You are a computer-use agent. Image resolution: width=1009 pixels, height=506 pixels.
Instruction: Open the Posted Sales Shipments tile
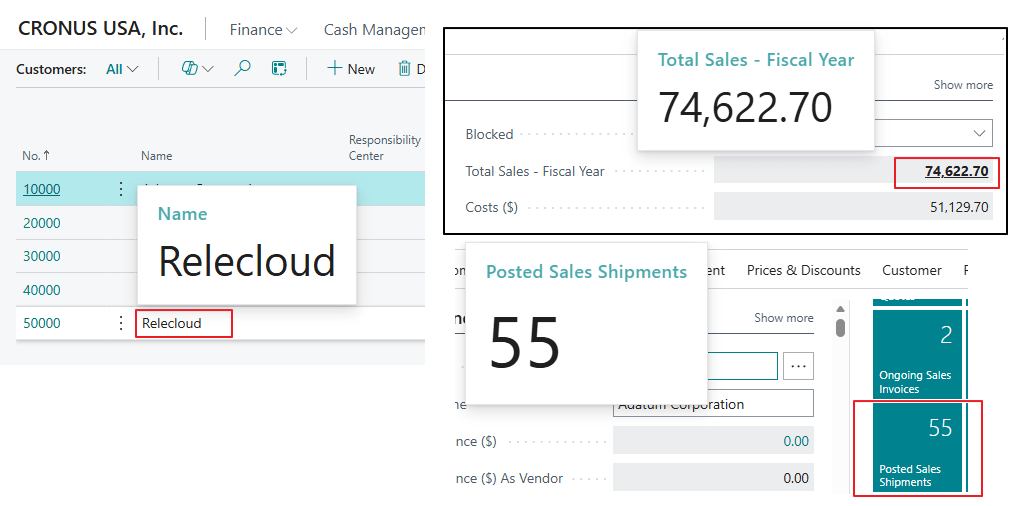(917, 447)
